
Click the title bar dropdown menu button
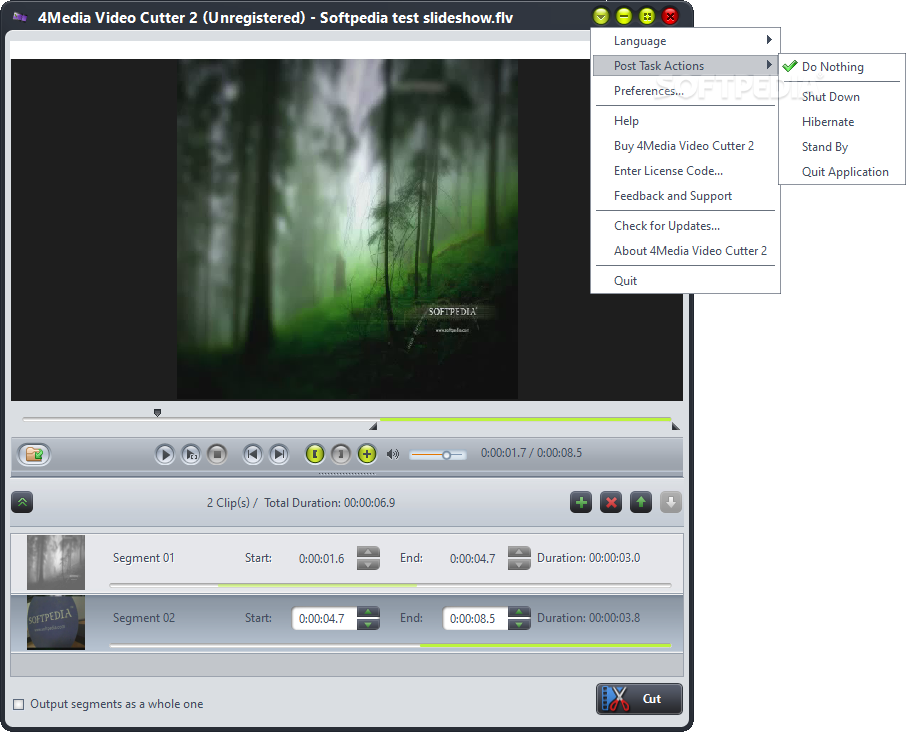tap(601, 16)
